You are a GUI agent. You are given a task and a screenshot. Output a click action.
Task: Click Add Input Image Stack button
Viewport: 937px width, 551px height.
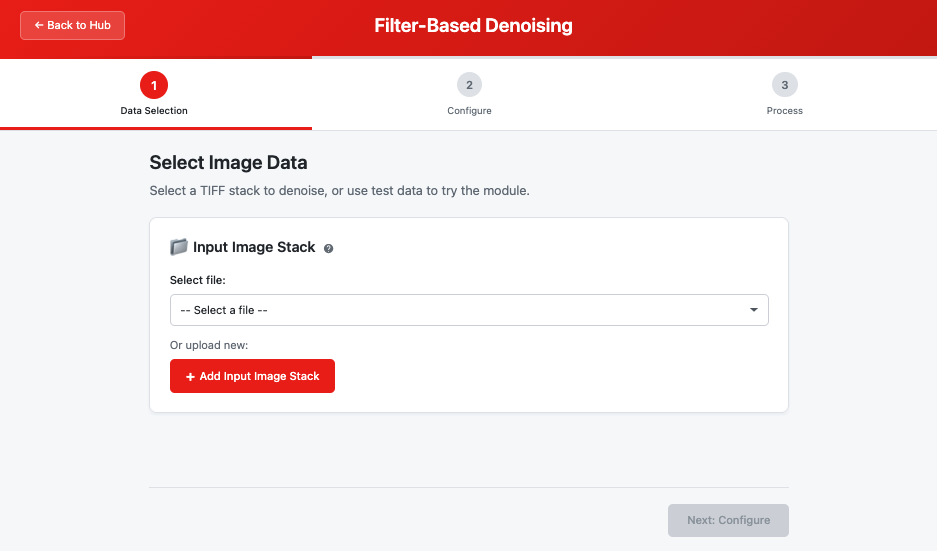(252, 376)
